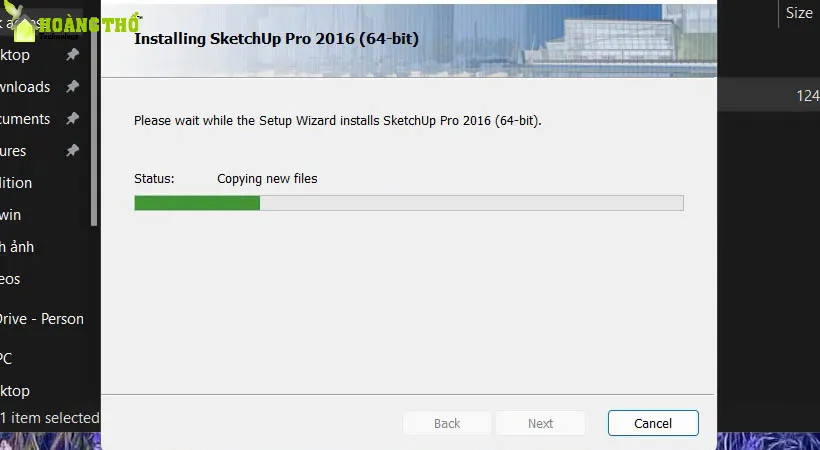This screenshot has width=820, height=450.
Task: Open Downloads in the navigation pane
Action: (x=26, y=87)
